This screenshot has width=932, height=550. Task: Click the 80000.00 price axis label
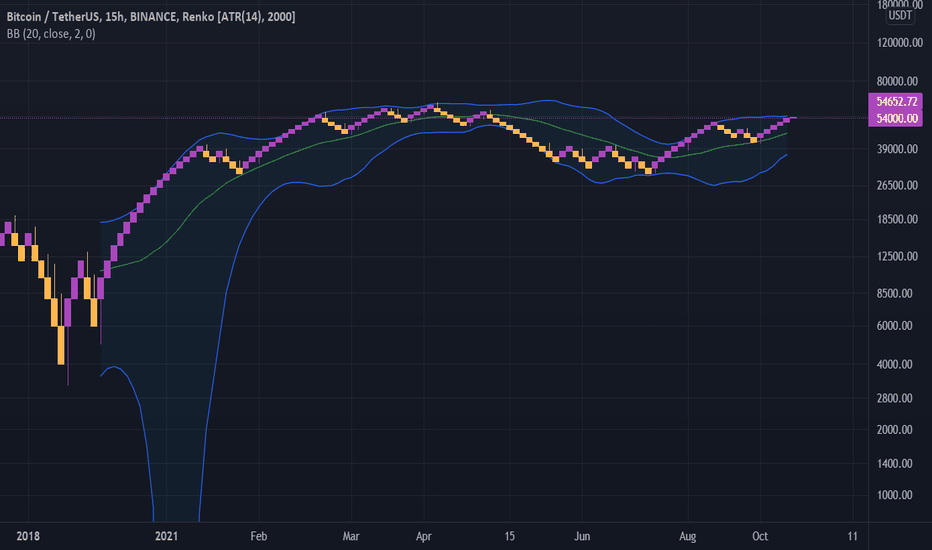(x=900, y=81)
